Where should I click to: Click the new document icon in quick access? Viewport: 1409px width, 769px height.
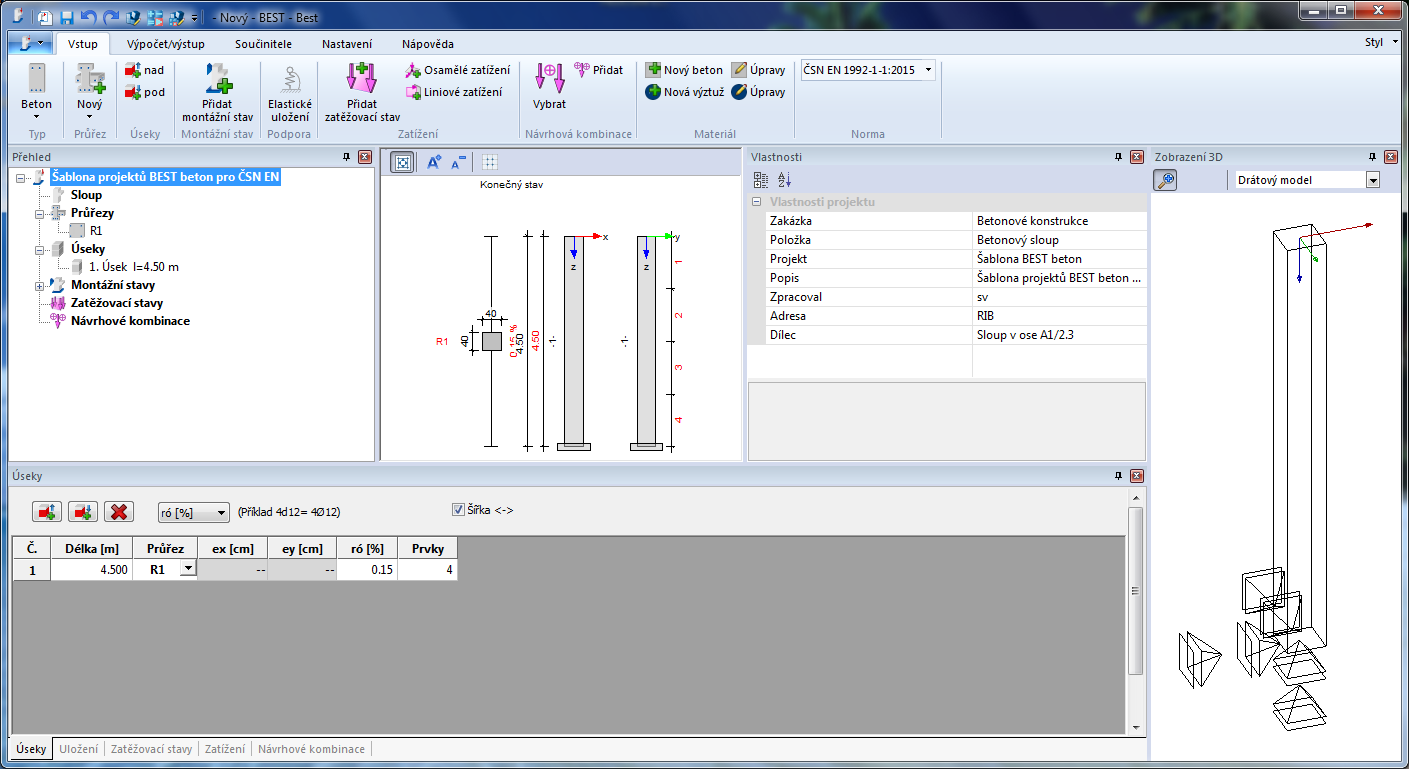coord(46,17)
